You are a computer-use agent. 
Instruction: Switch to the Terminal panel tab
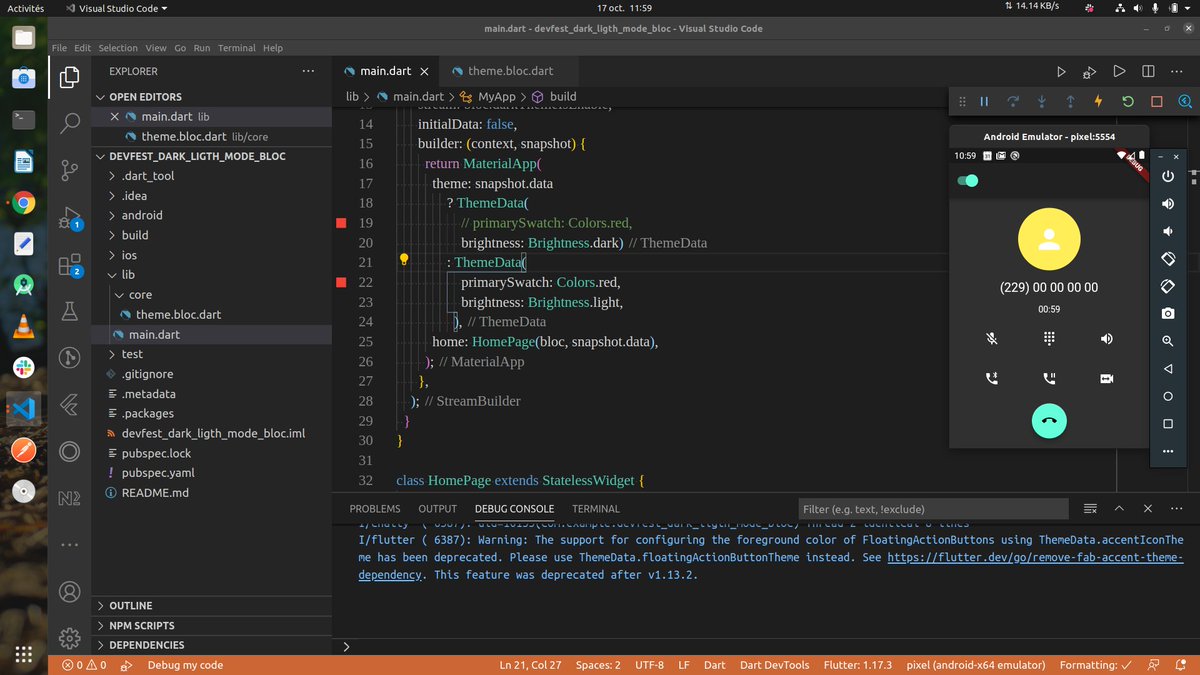[x=596, y=509]
